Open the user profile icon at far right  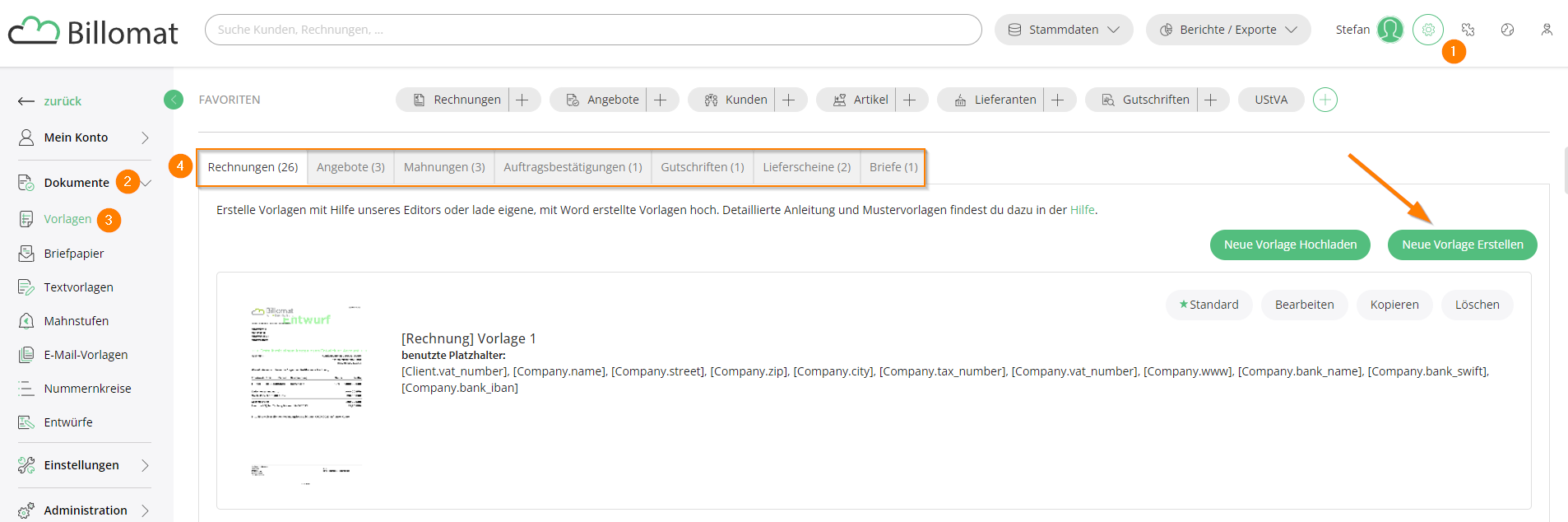tap(1547, 30)
